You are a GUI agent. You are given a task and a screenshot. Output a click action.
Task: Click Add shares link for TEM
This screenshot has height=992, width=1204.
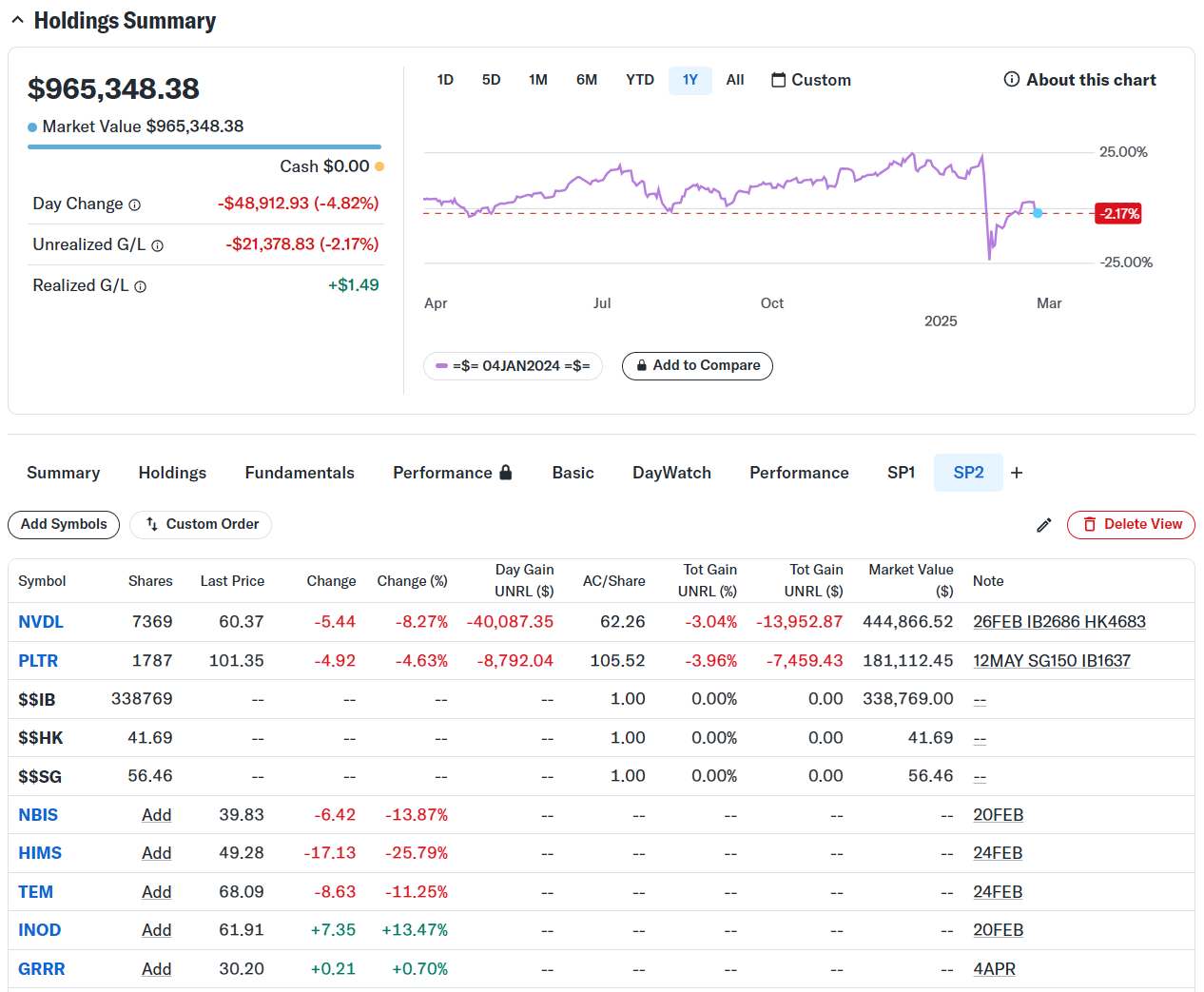pos(157,892)
